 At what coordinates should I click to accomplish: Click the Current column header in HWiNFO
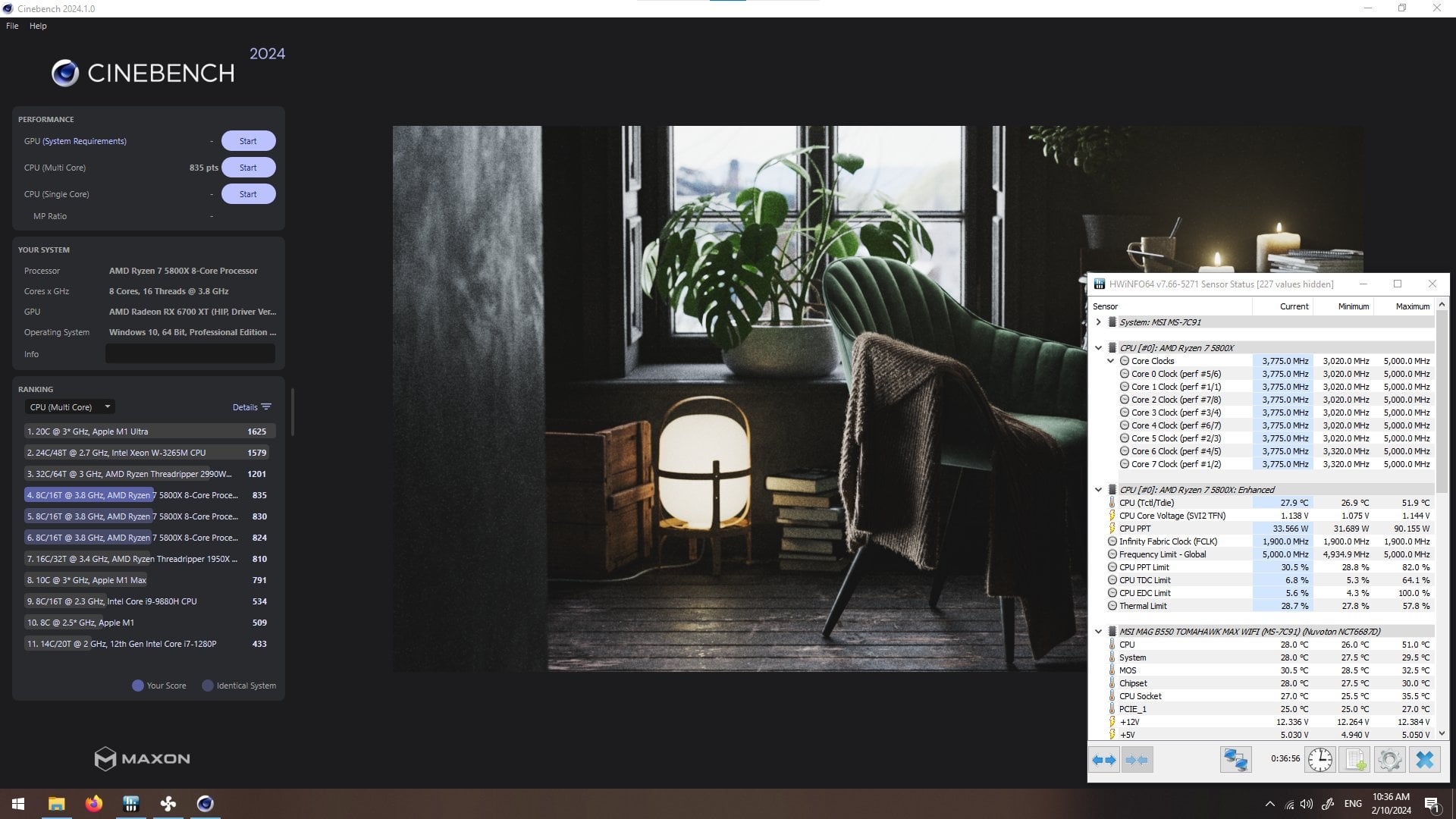point(1282,306)
